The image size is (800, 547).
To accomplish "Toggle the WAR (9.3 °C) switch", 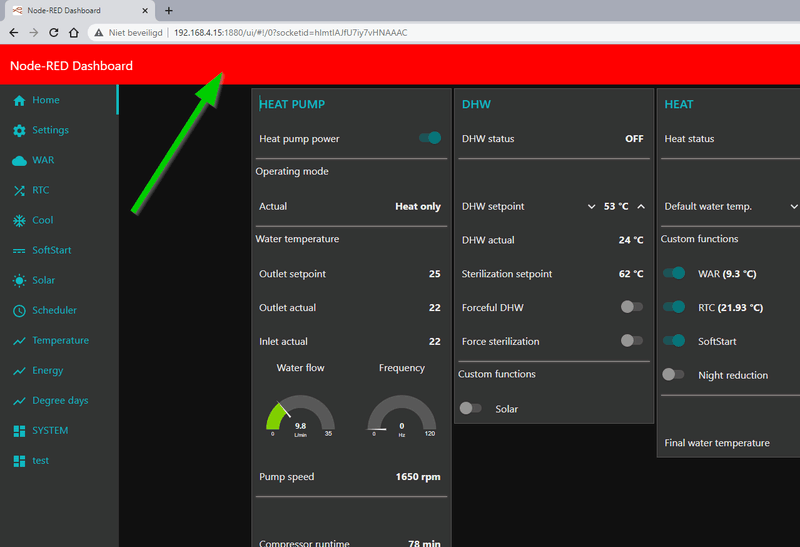I will [x=674, y=273].
